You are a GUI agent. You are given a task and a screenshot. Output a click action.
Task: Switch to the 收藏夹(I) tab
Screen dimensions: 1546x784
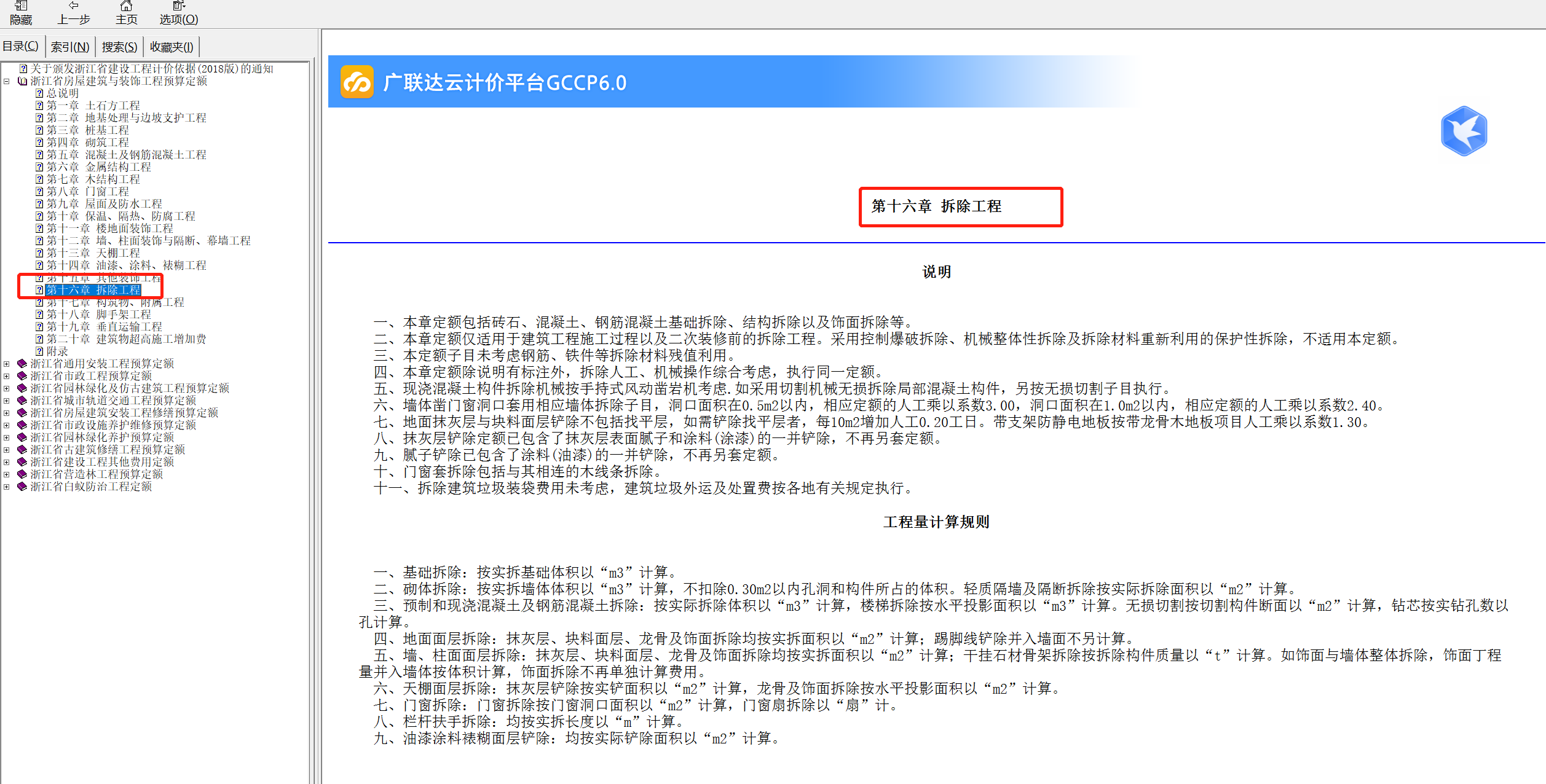point(172,47)
